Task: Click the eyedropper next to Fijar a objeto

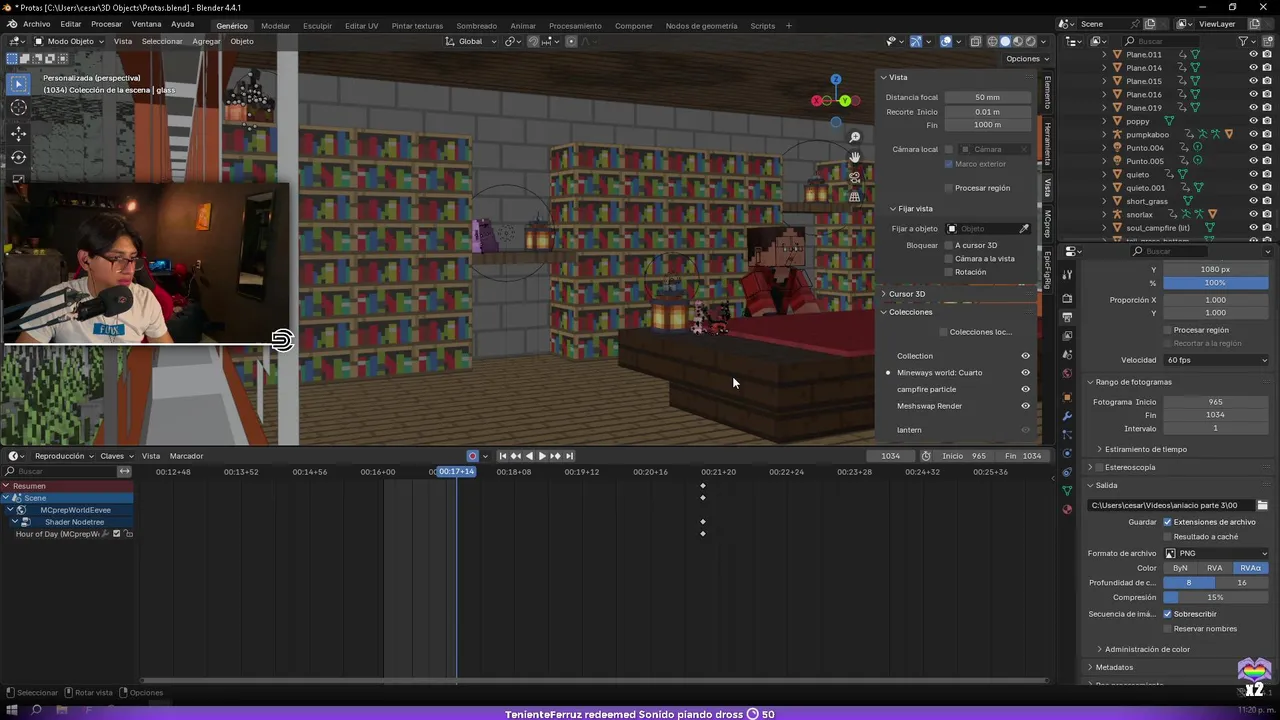Action: [x=1024, y=229]
